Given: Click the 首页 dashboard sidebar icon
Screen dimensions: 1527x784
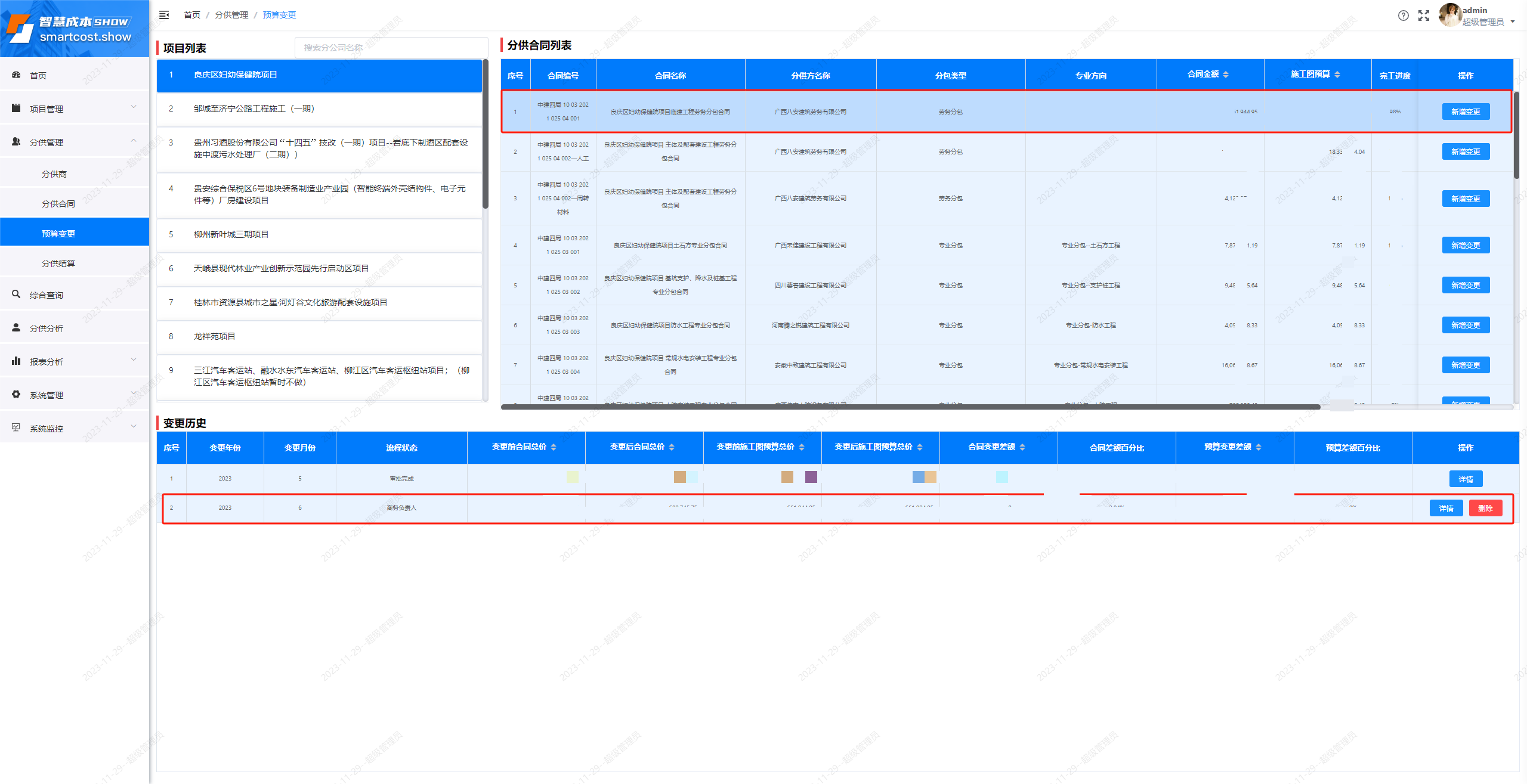Looking at the screenshot, I should click(16, 75).
